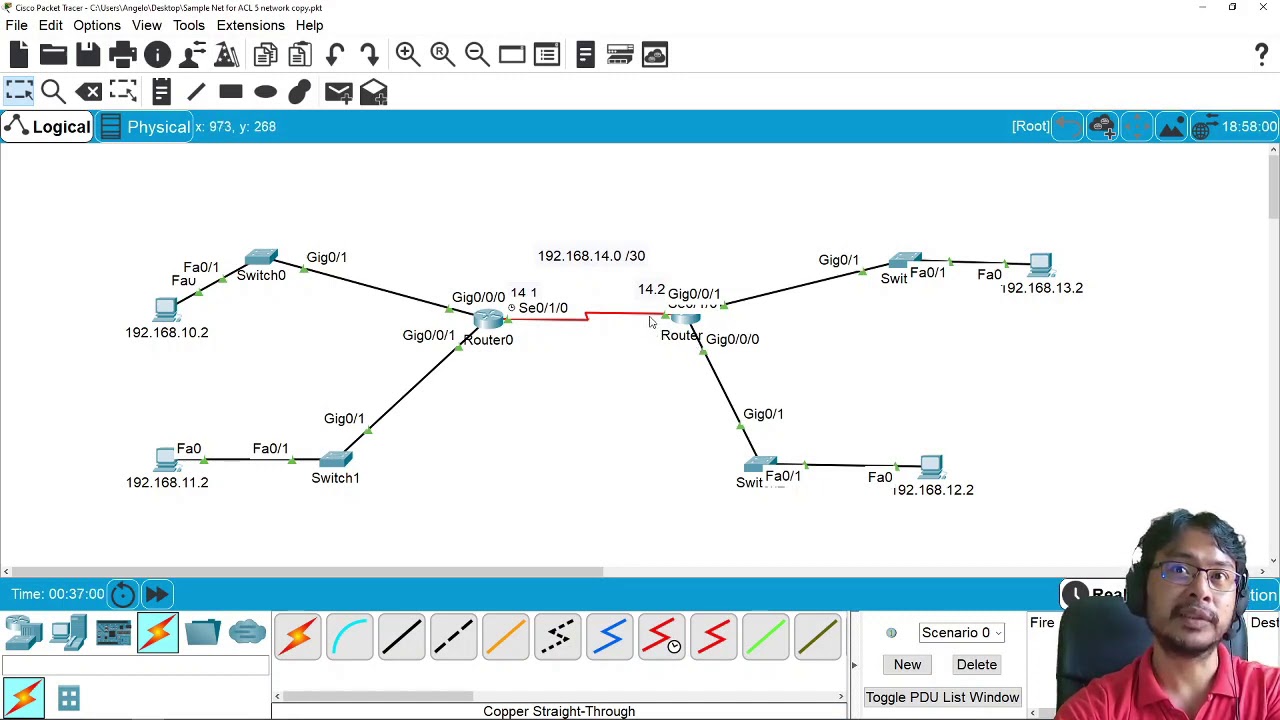Open the File menu
This screenshot has height=720, width=1280.
pyautogui.click(x=16, y=25)
